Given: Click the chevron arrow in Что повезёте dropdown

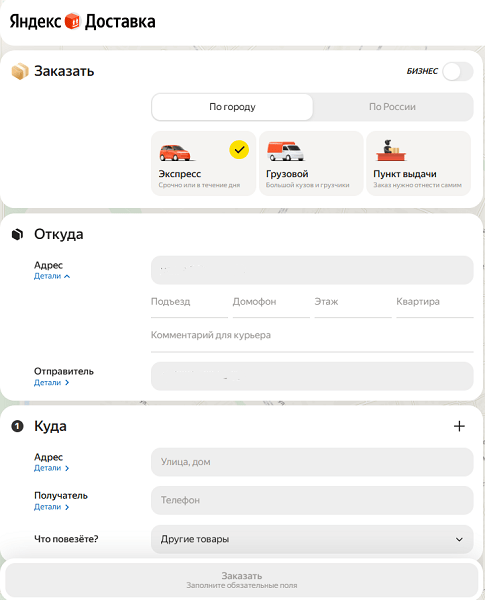Looking at the screenshot, I should [459, 540].
